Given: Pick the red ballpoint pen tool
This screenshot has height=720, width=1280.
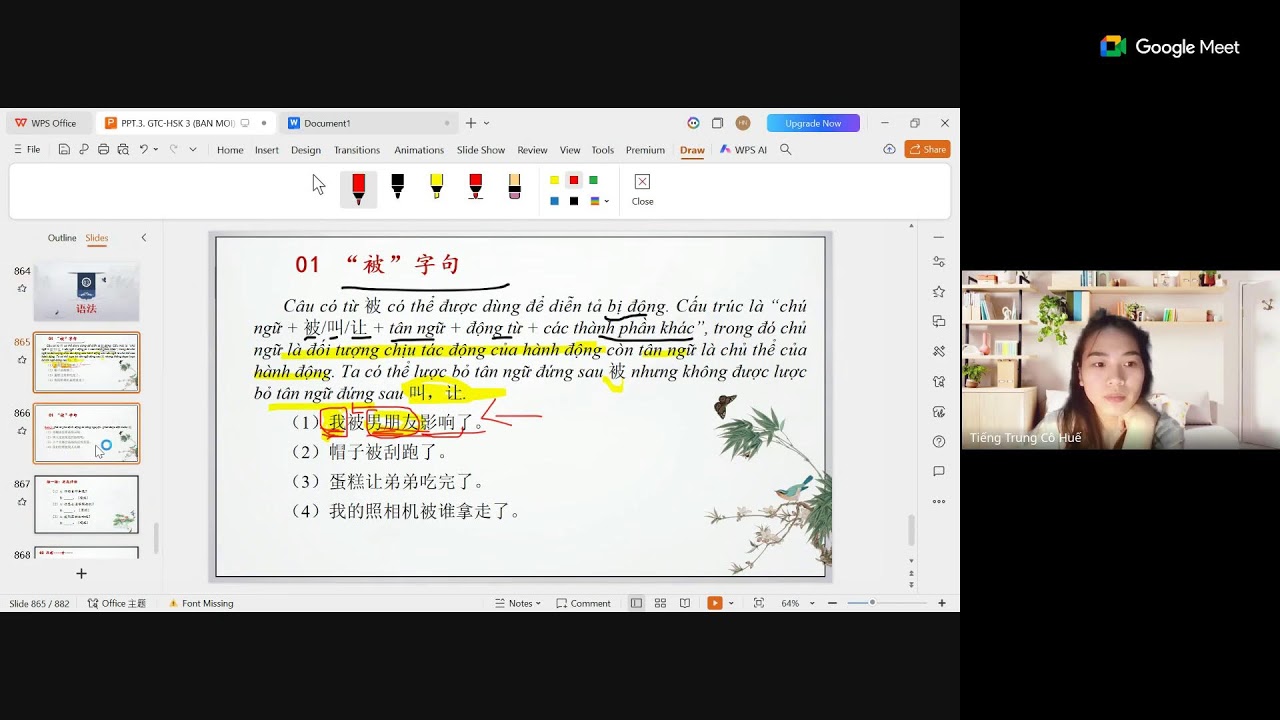Looking at the screenshot, I should click(x=359, y=188).
